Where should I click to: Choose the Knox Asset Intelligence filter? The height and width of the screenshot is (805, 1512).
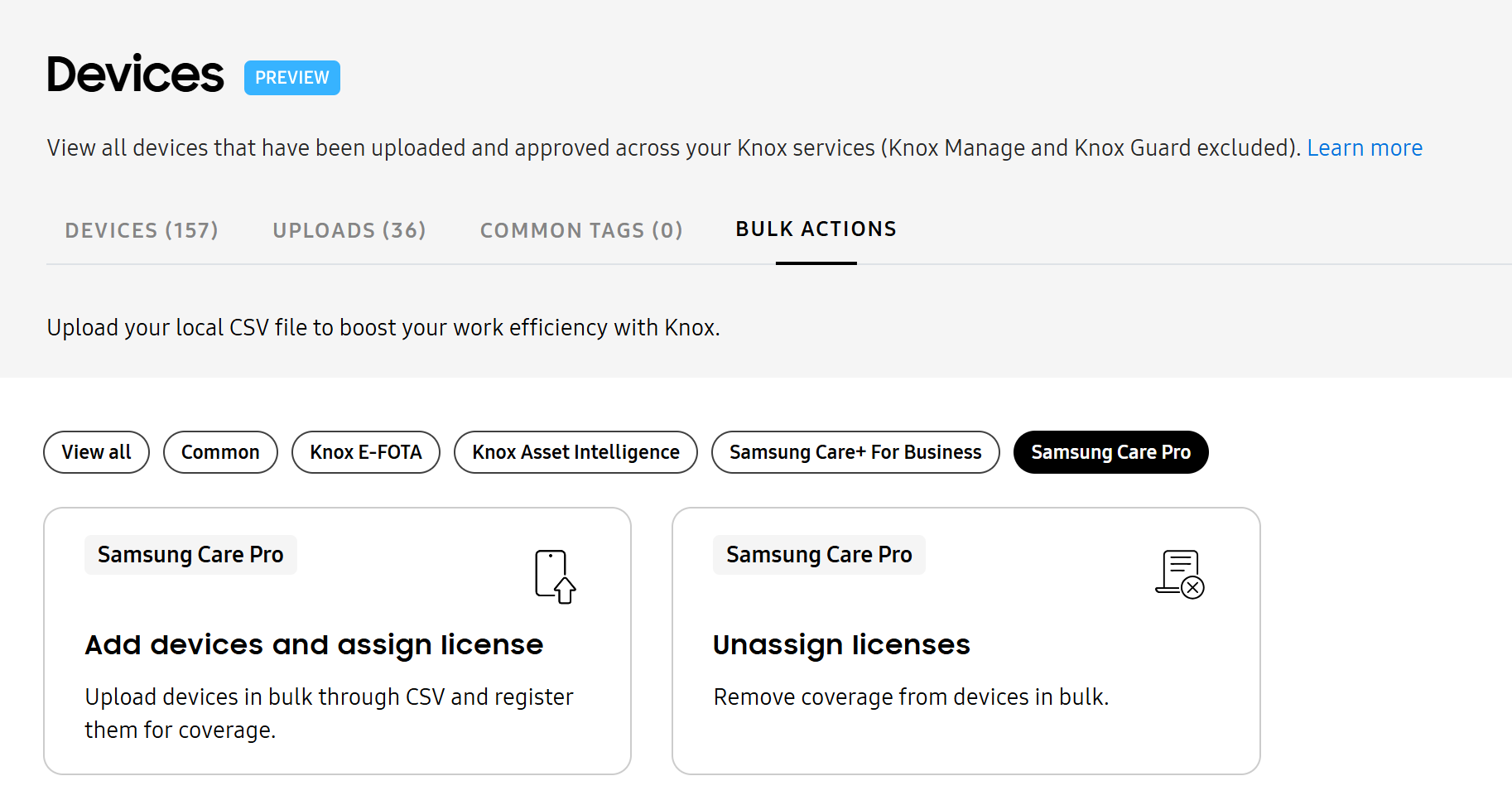coord(576,452)
